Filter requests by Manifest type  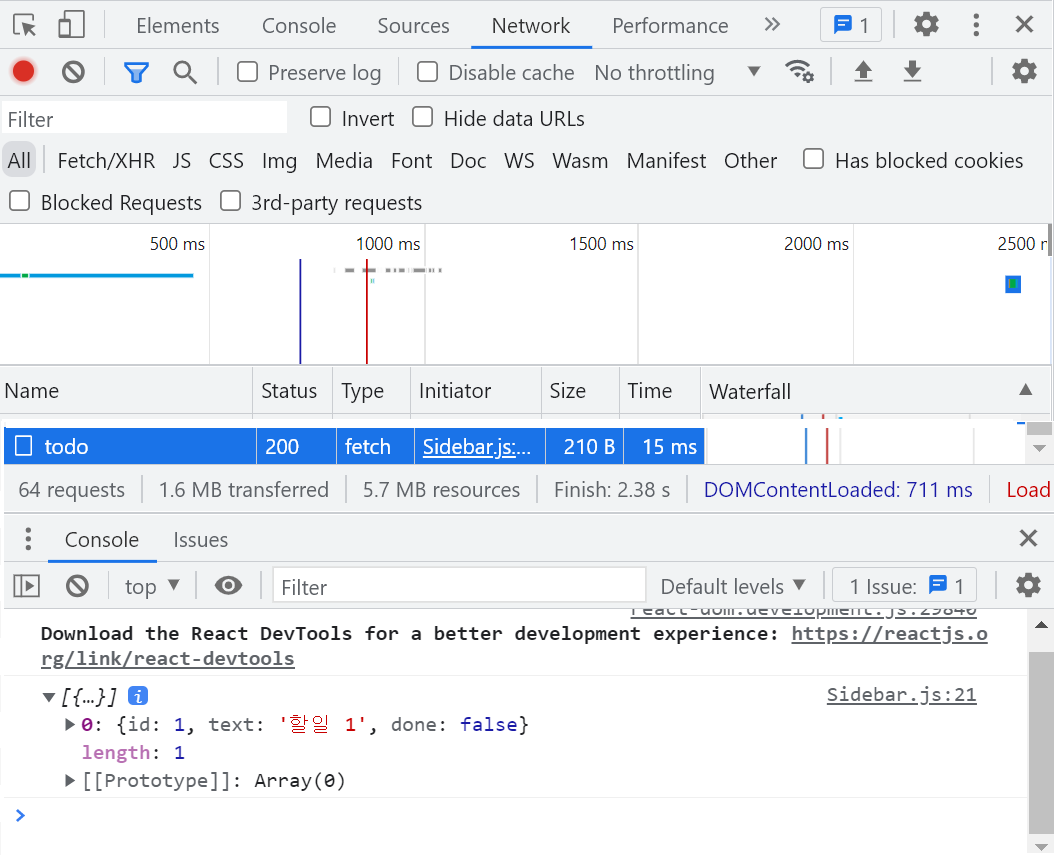(x=666, y=160)
